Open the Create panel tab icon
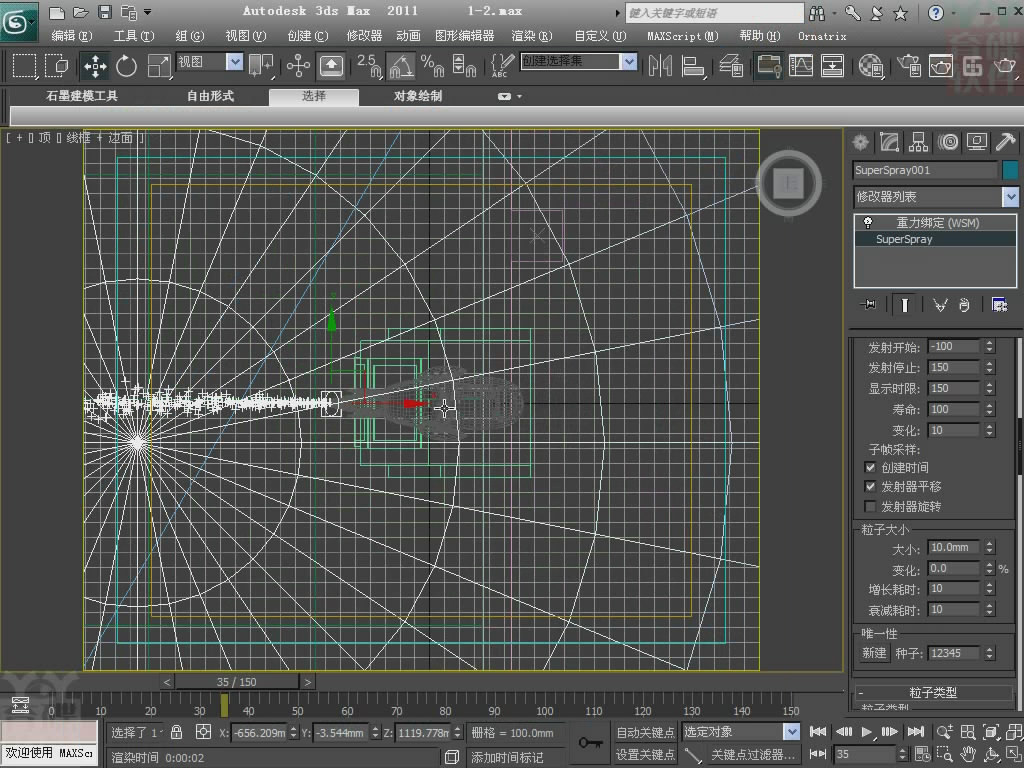 click(x=861, y=142)
